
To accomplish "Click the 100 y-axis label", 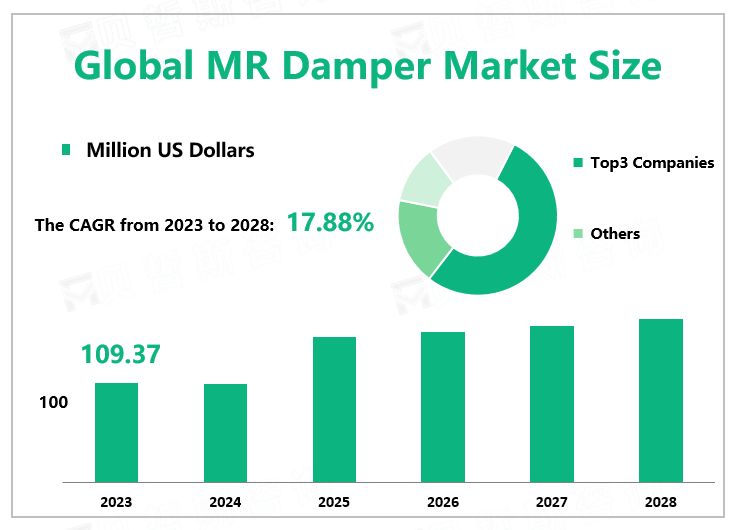I will click(x=53, y=402).
